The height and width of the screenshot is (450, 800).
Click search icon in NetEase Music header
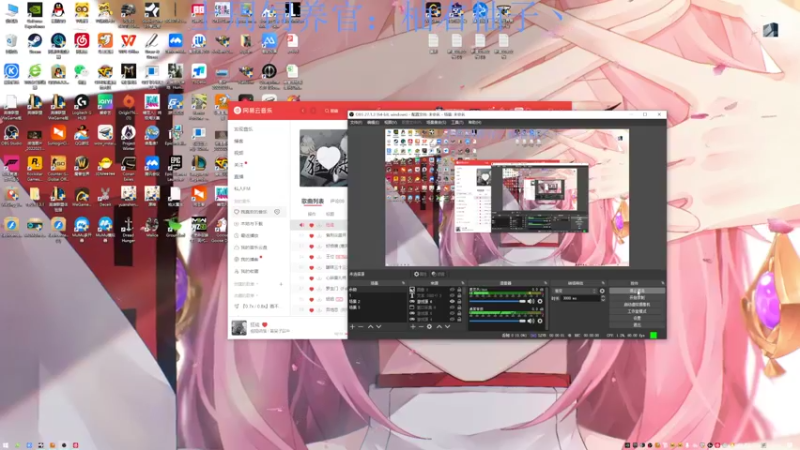click(327, 110)
